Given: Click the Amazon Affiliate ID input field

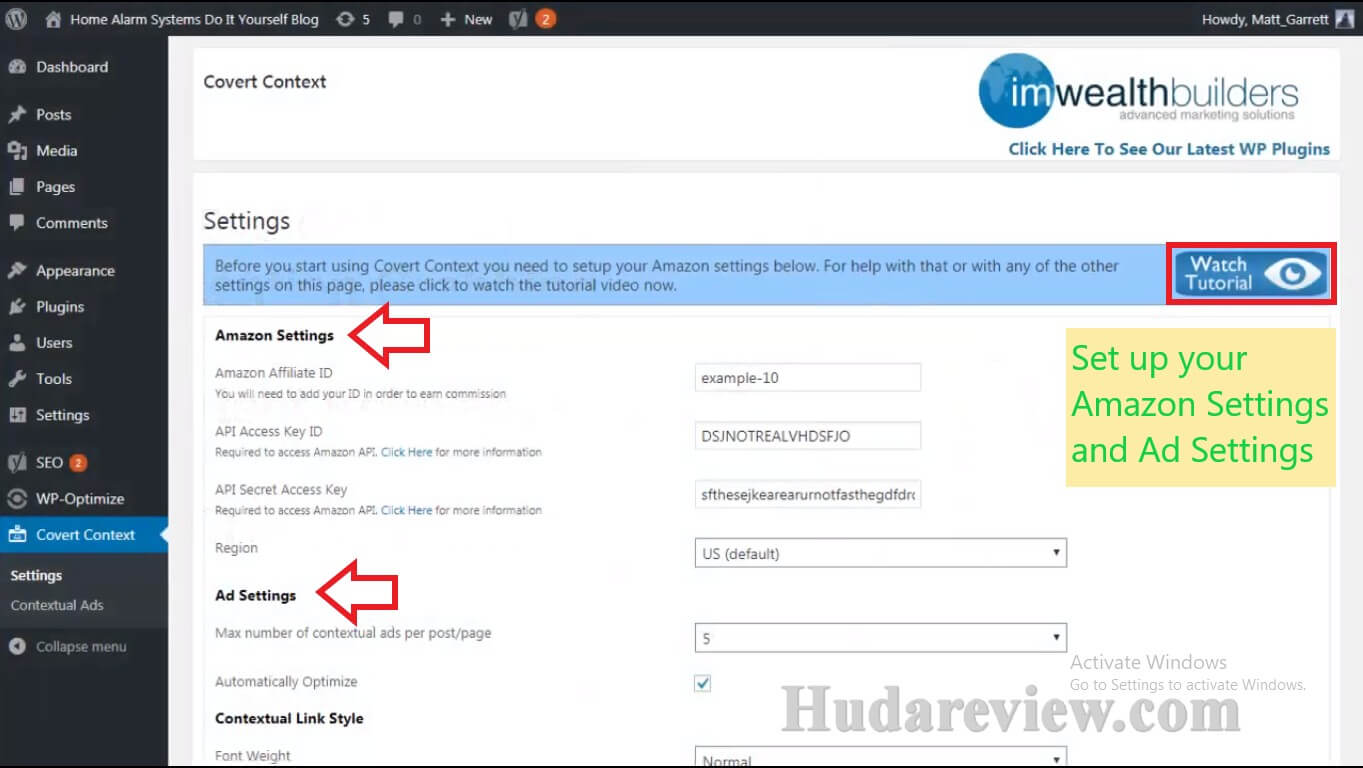Looking at the screenshot, I should (808, 378).
